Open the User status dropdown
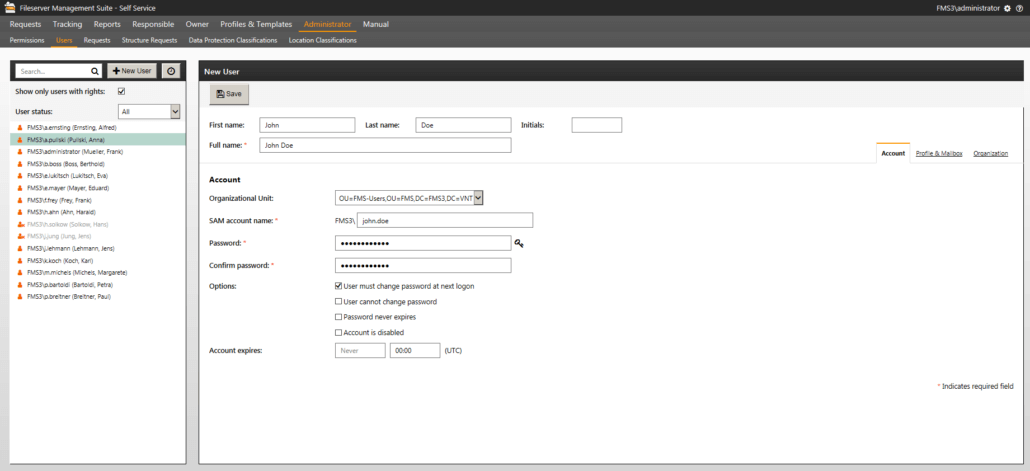The height and width of the screenshot is (471, 1030). pos(149,112)
